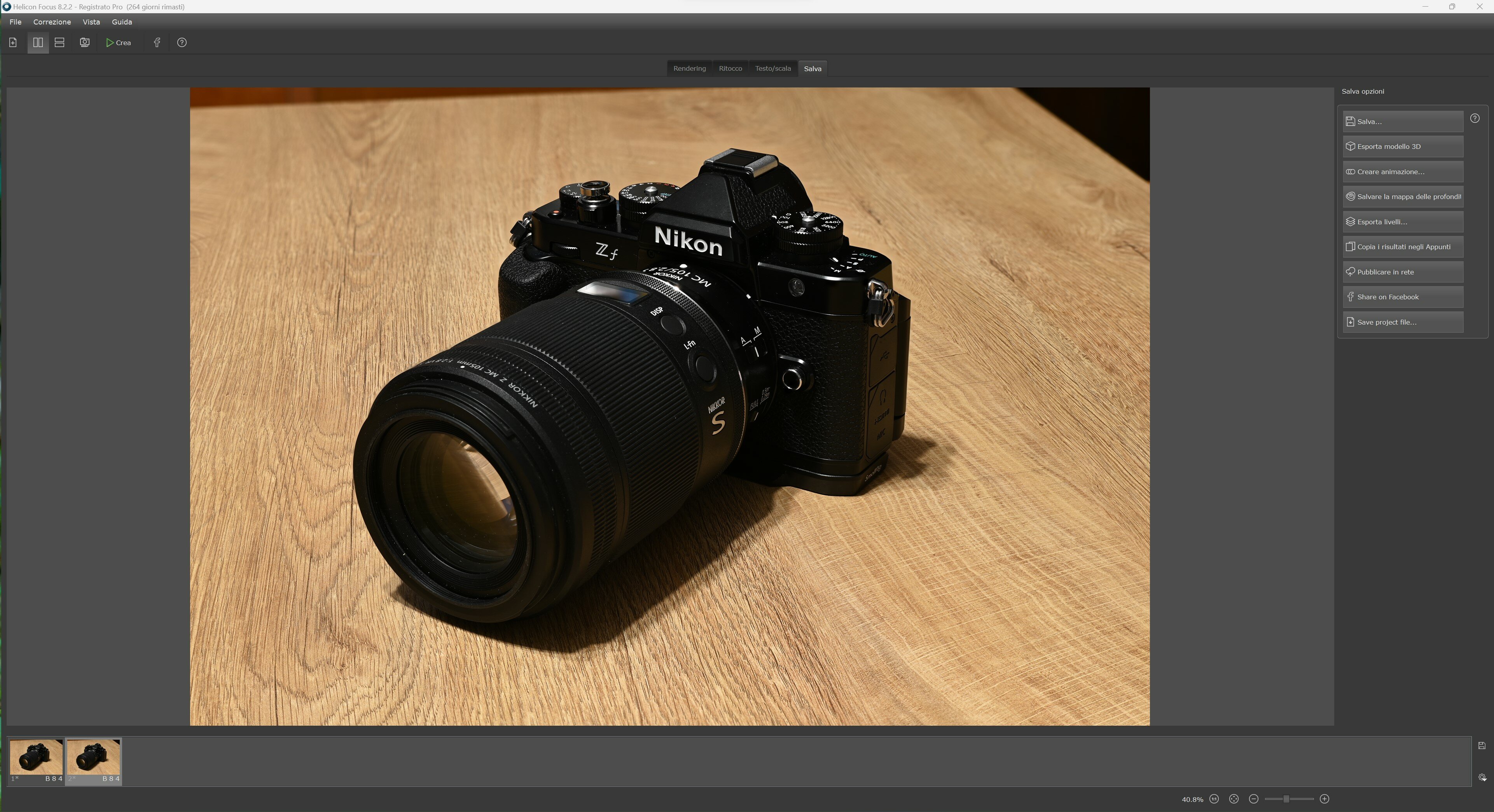Open help icon in Salva opzioni panel

1474,118
